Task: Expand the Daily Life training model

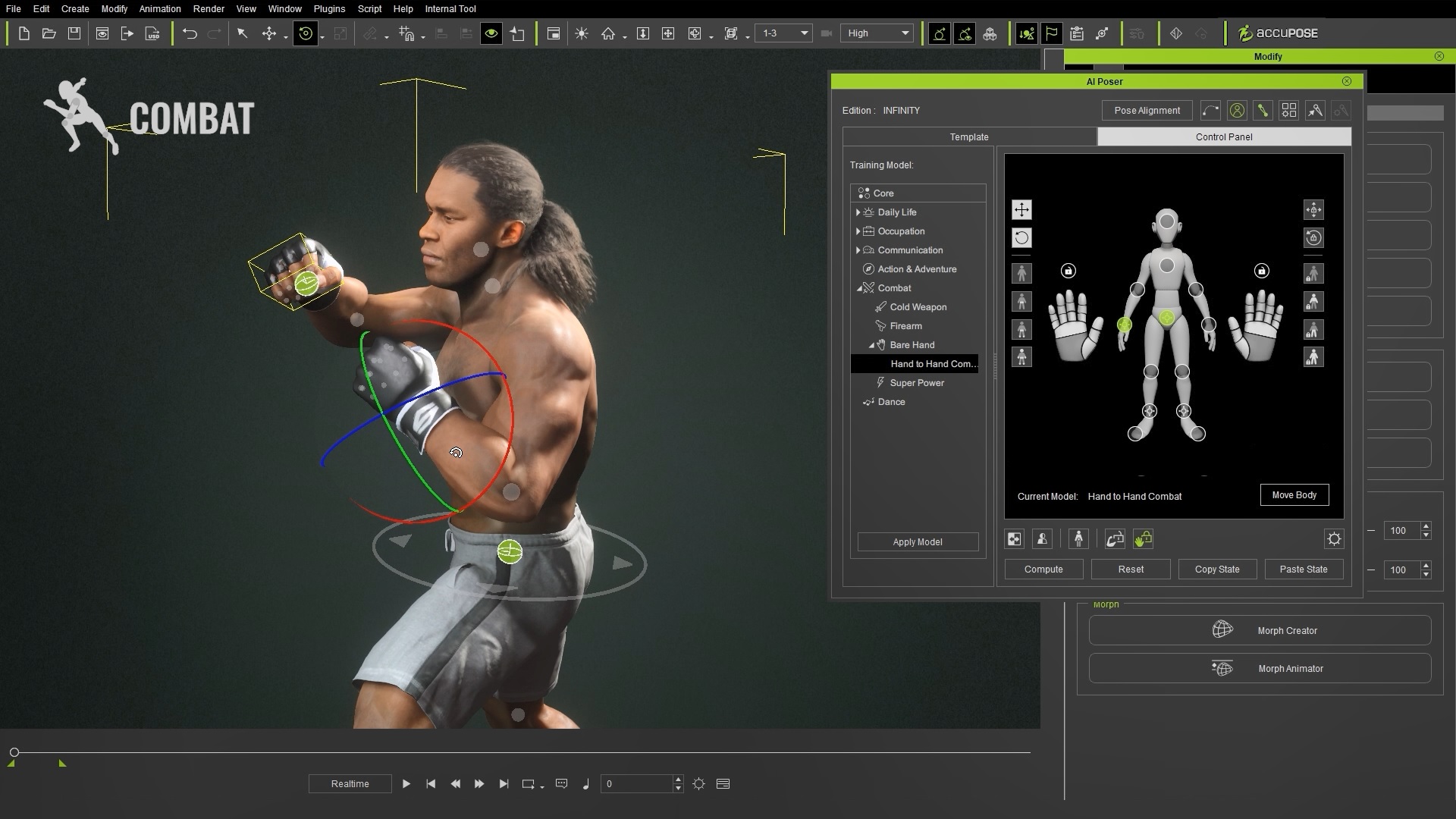Action: point(858,212)
